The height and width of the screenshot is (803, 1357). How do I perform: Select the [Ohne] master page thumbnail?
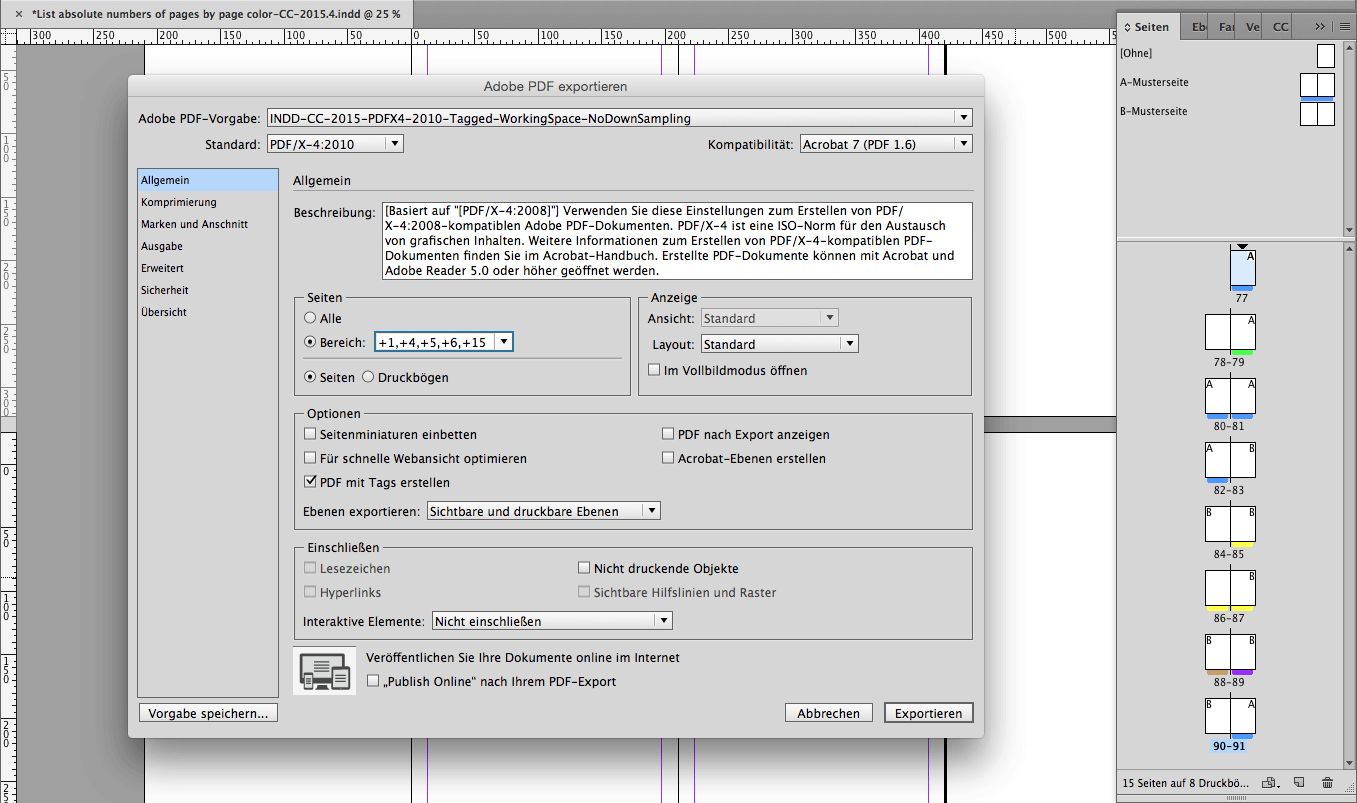(1326, 55)
